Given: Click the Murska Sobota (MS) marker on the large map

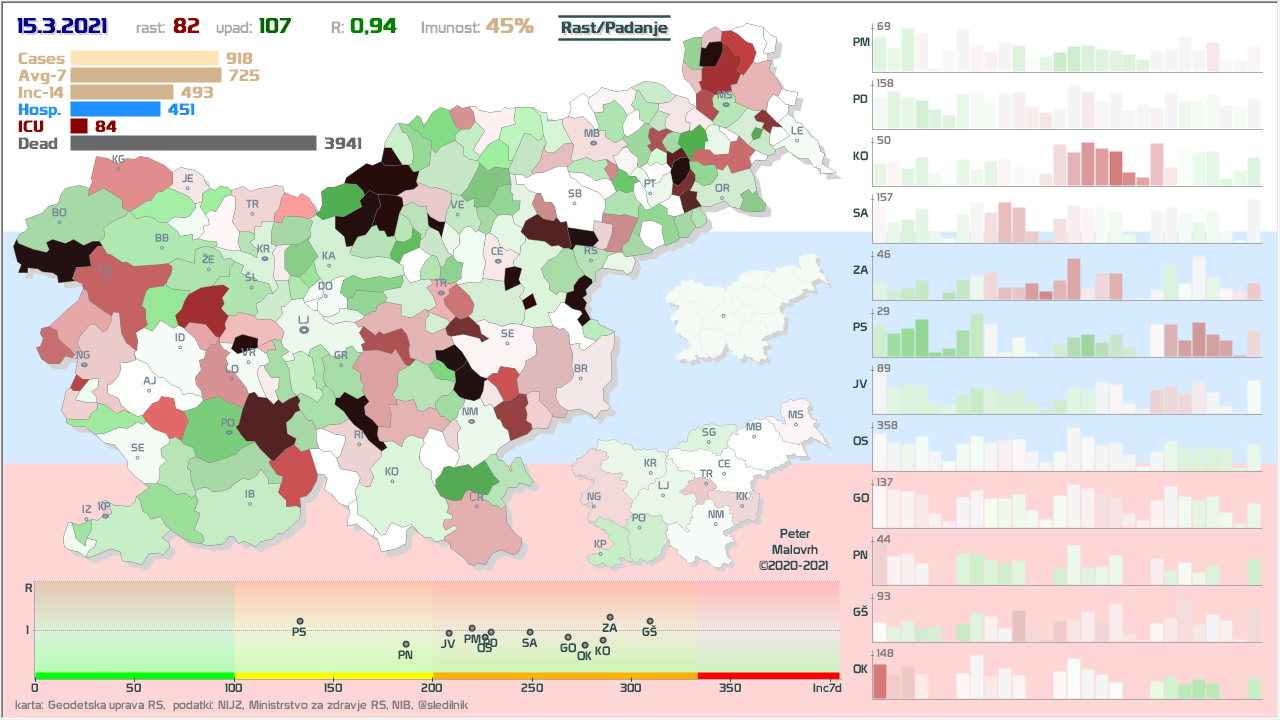Looking at the screenshot, I should tap(725, 104).
